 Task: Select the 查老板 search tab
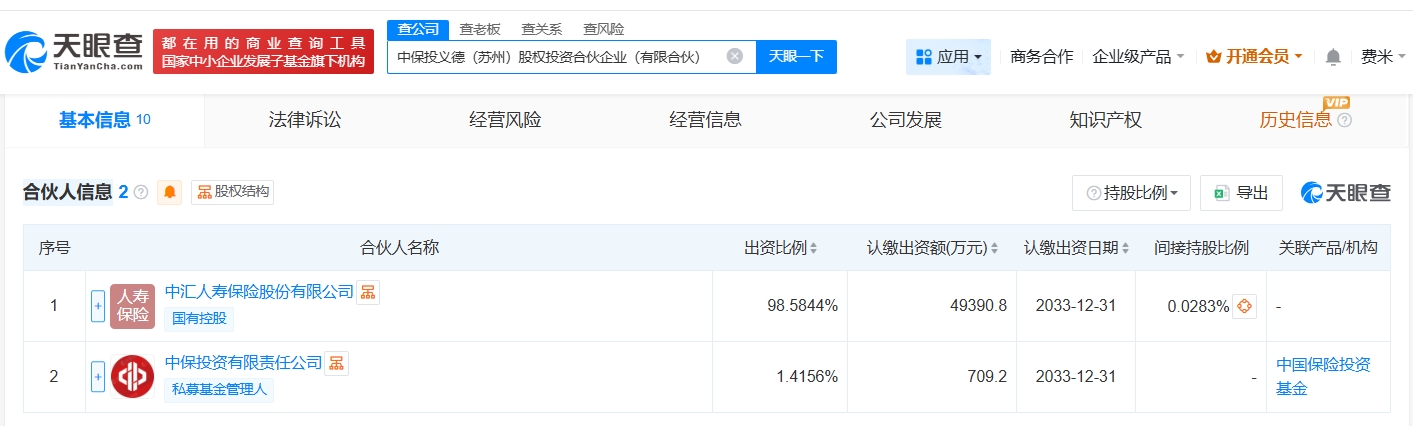[480, 29]
